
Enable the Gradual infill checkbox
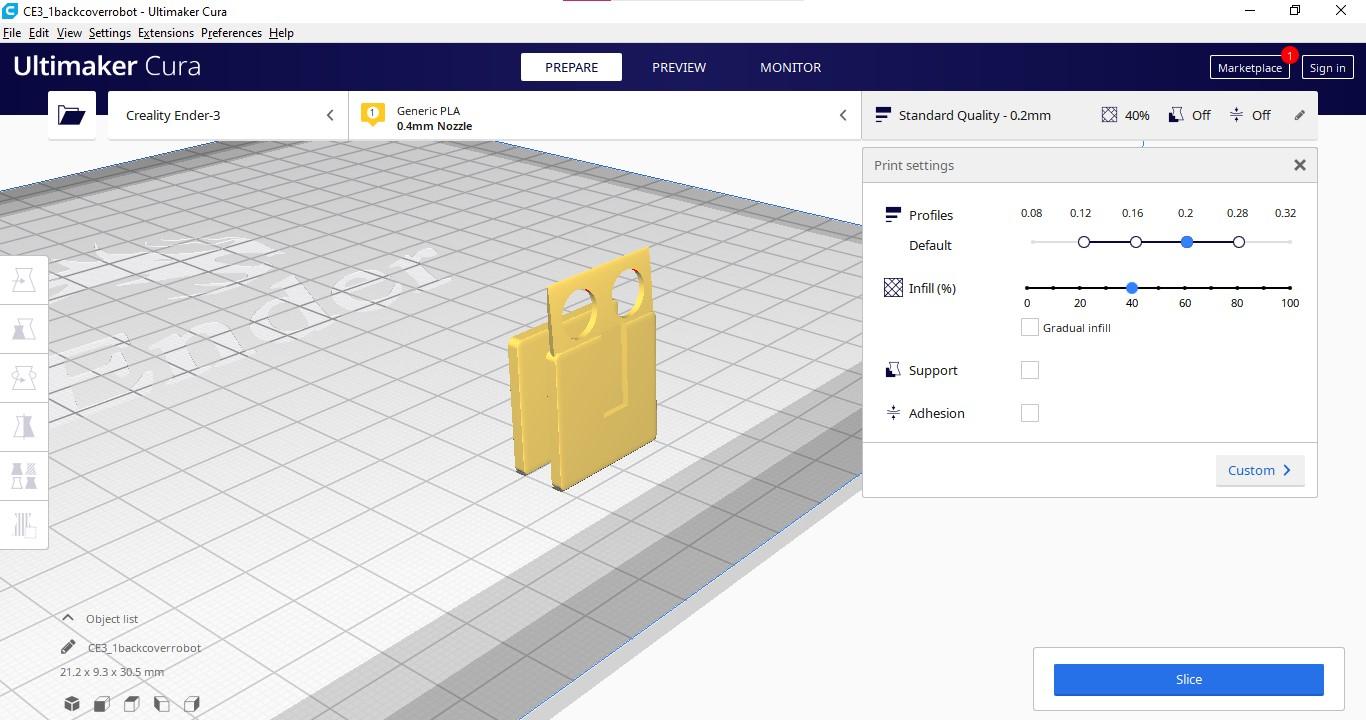(x=1029, y=327)
